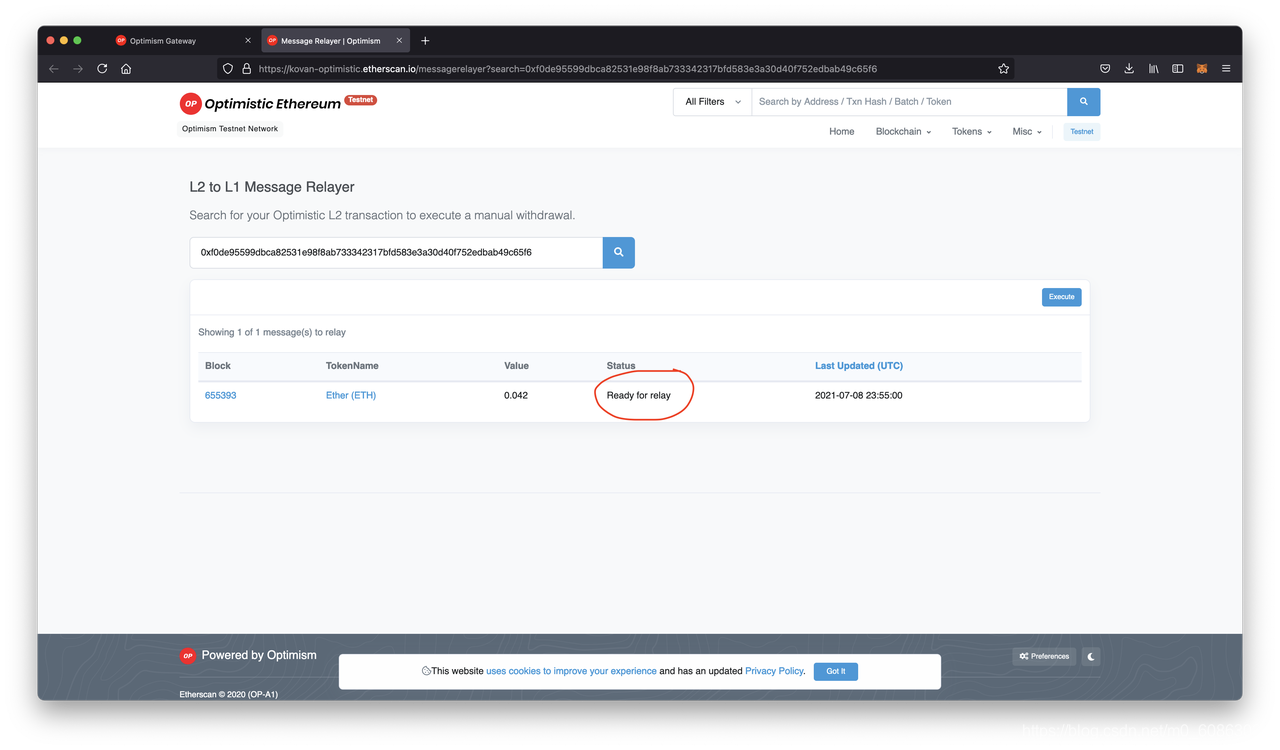Close the Optimism Gateway tab
Image resolution: width=1280 pixels, height=750 pixels.
coord(248,41)
